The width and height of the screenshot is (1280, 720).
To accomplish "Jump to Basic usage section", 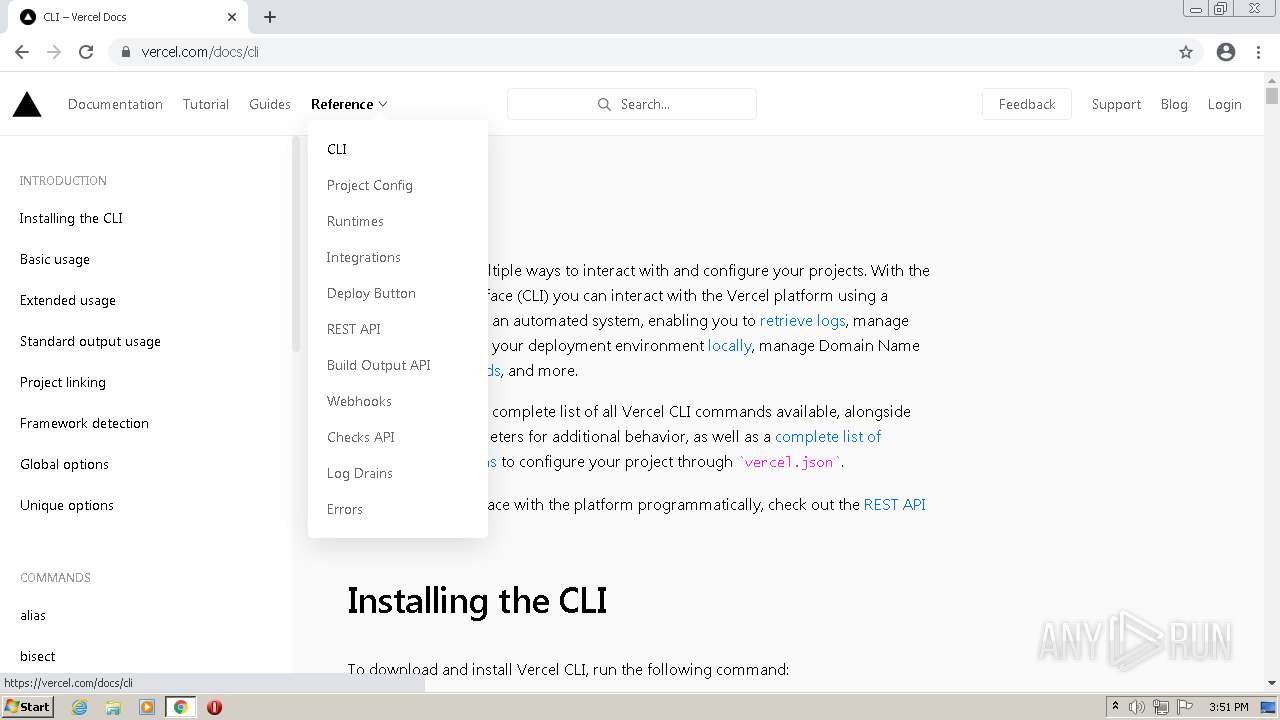I will [x=55, y=259].
